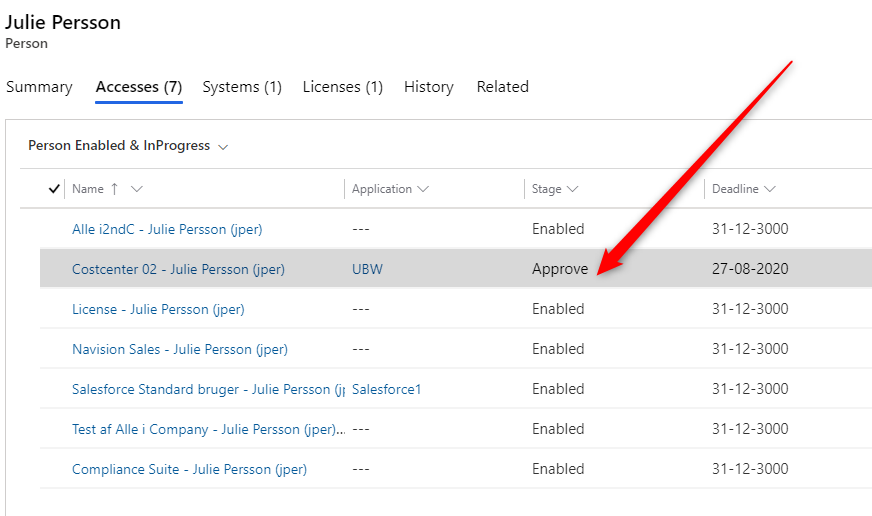Viewport: 872px width, 516px height.
Task: Toggle the select-all checkmark in grid header
Action: 54,189
